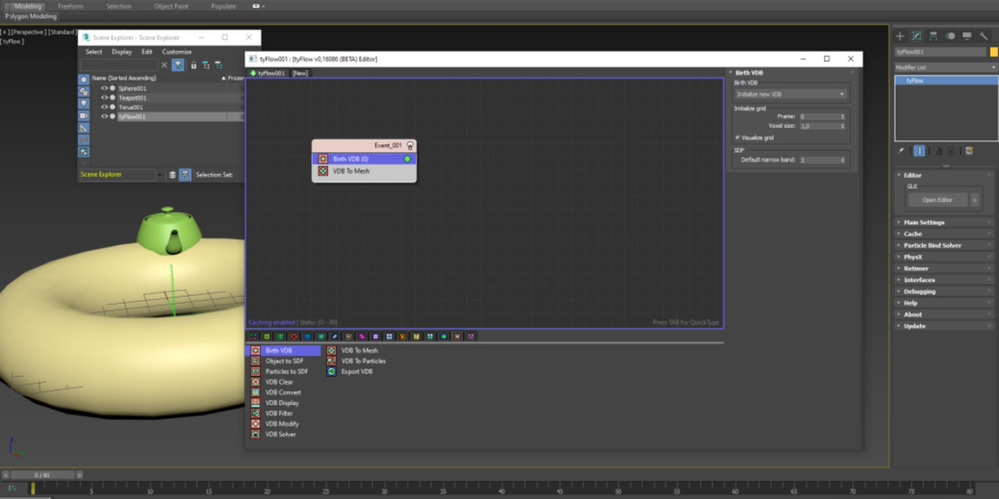The image size is (999, 499).
Task: Toggle visibility eye of Sphere001
Action: pos(104,89)
